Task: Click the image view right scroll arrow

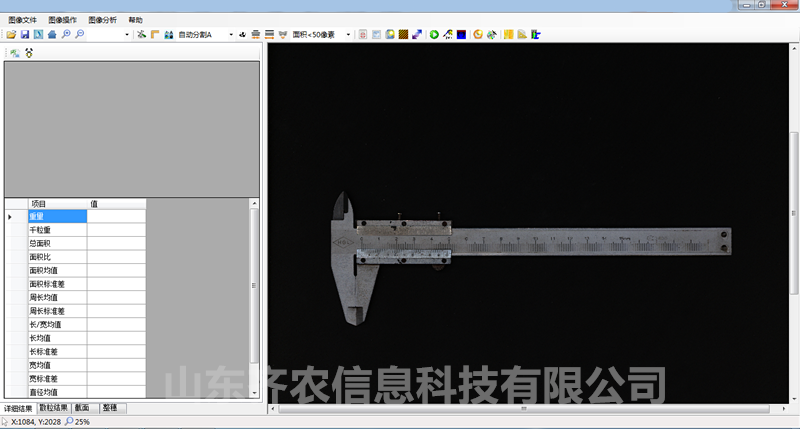Action: coord(784,409)
